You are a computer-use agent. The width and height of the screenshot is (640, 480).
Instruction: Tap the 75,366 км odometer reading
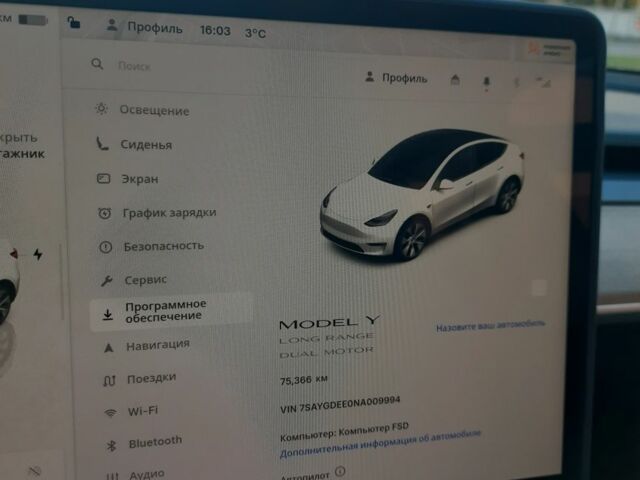pyautogui.click(x=304, y=380)
